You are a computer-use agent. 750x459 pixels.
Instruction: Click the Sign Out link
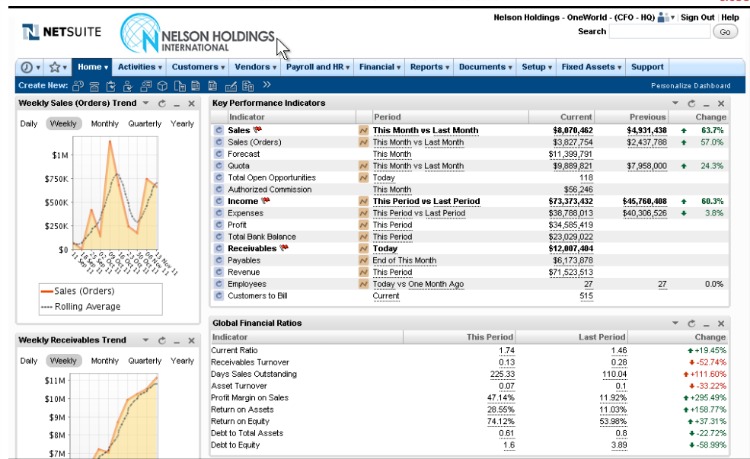pos(697,18)
